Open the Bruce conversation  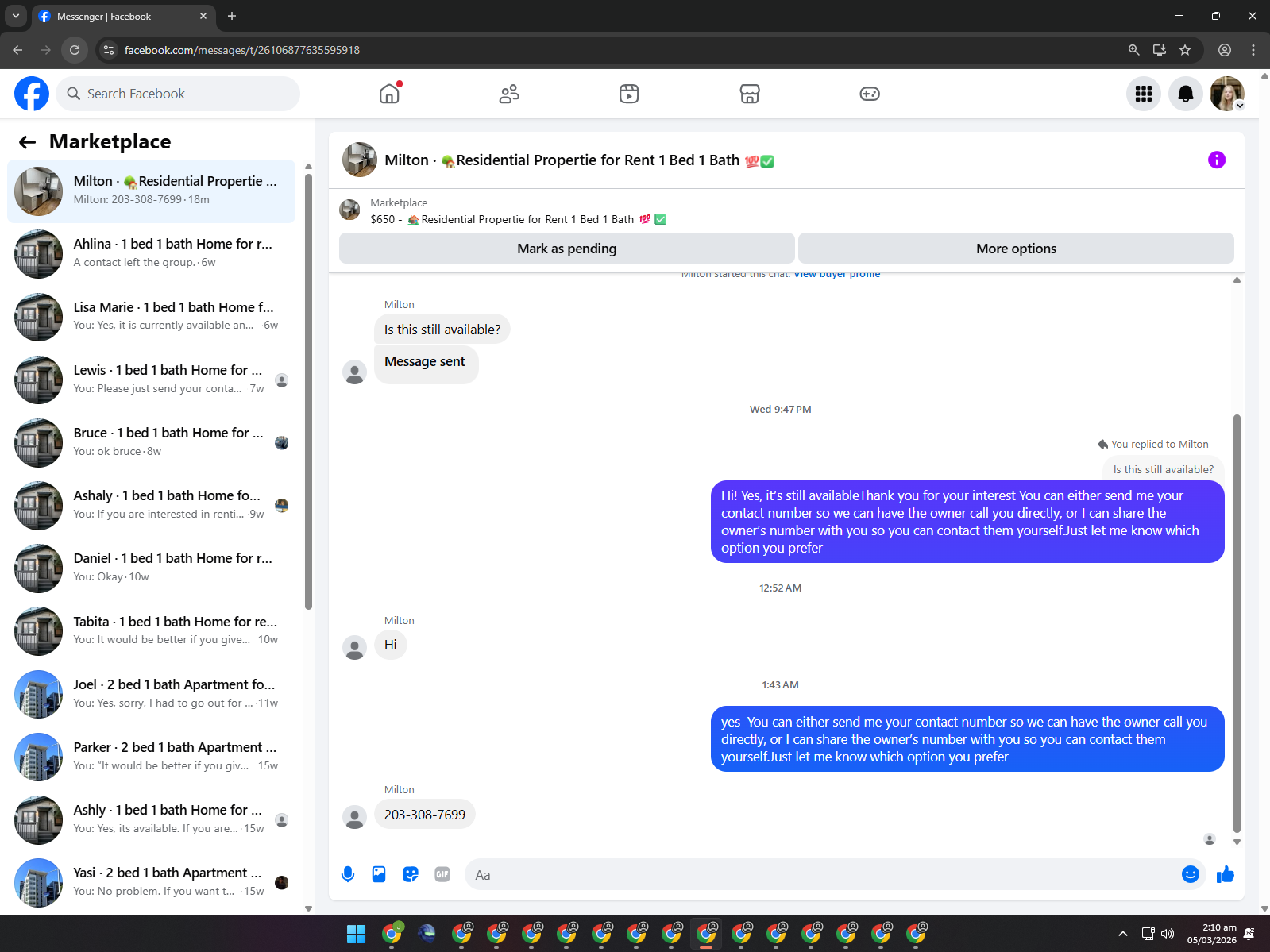pyautogui.click(x=151, y=442)
